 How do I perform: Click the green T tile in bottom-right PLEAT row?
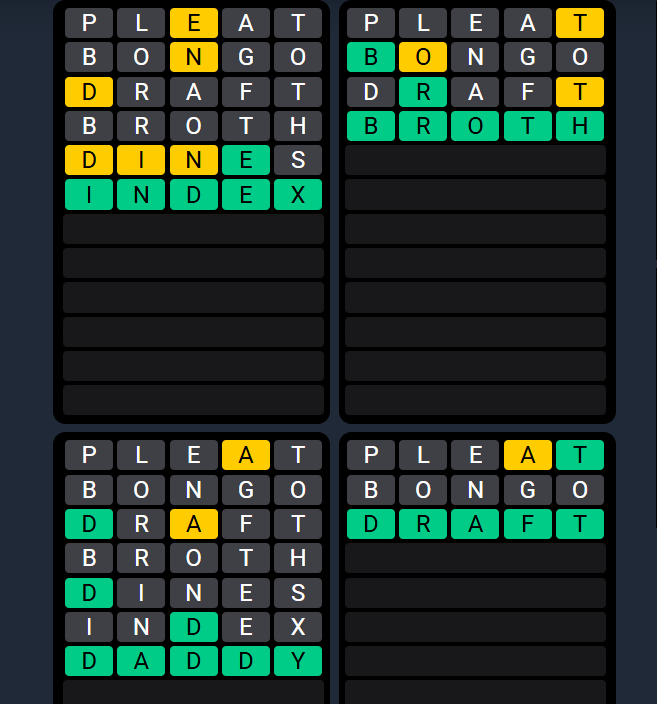[x=580, y=455]
